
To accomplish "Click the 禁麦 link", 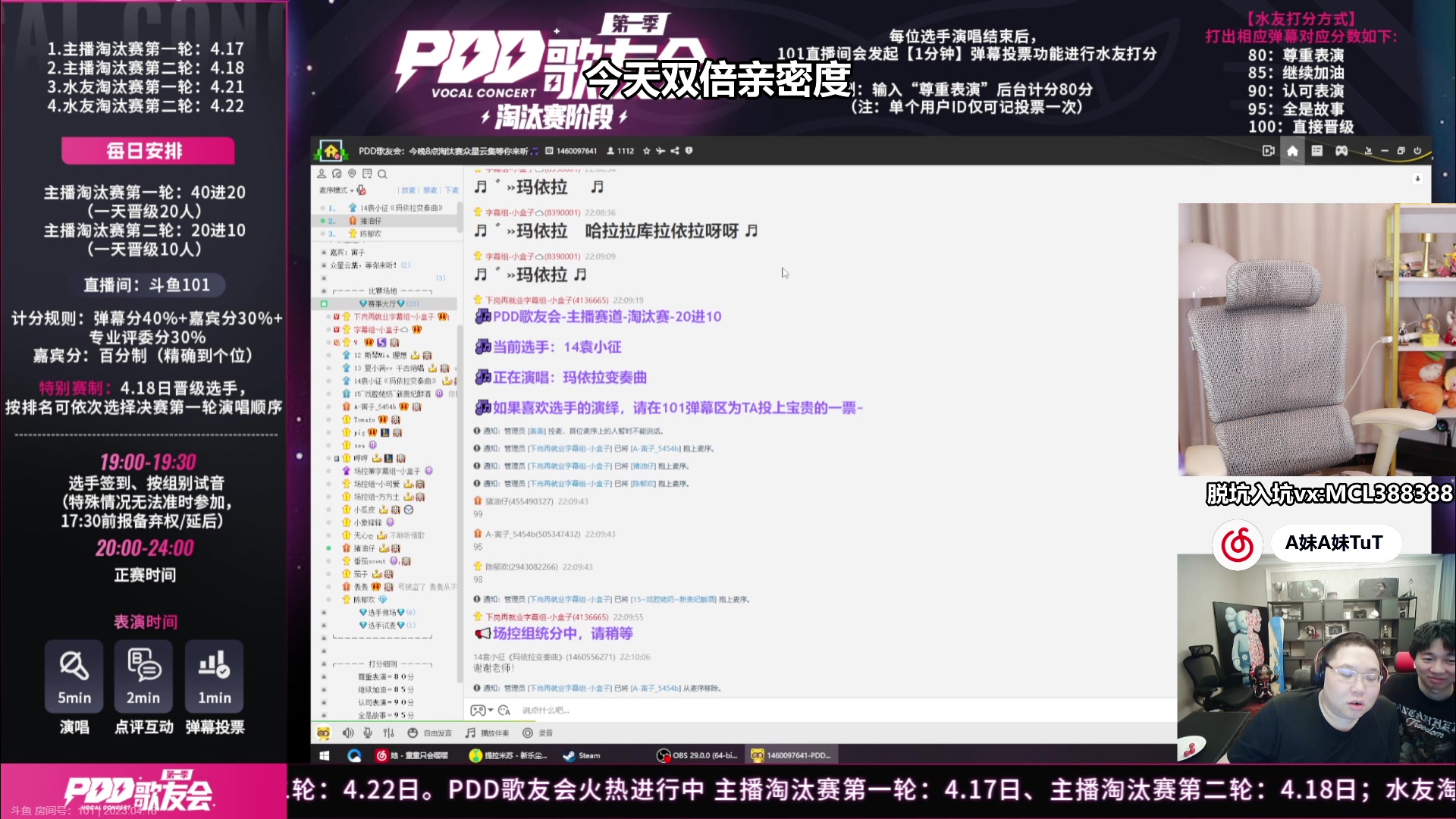I will point(430,190).
